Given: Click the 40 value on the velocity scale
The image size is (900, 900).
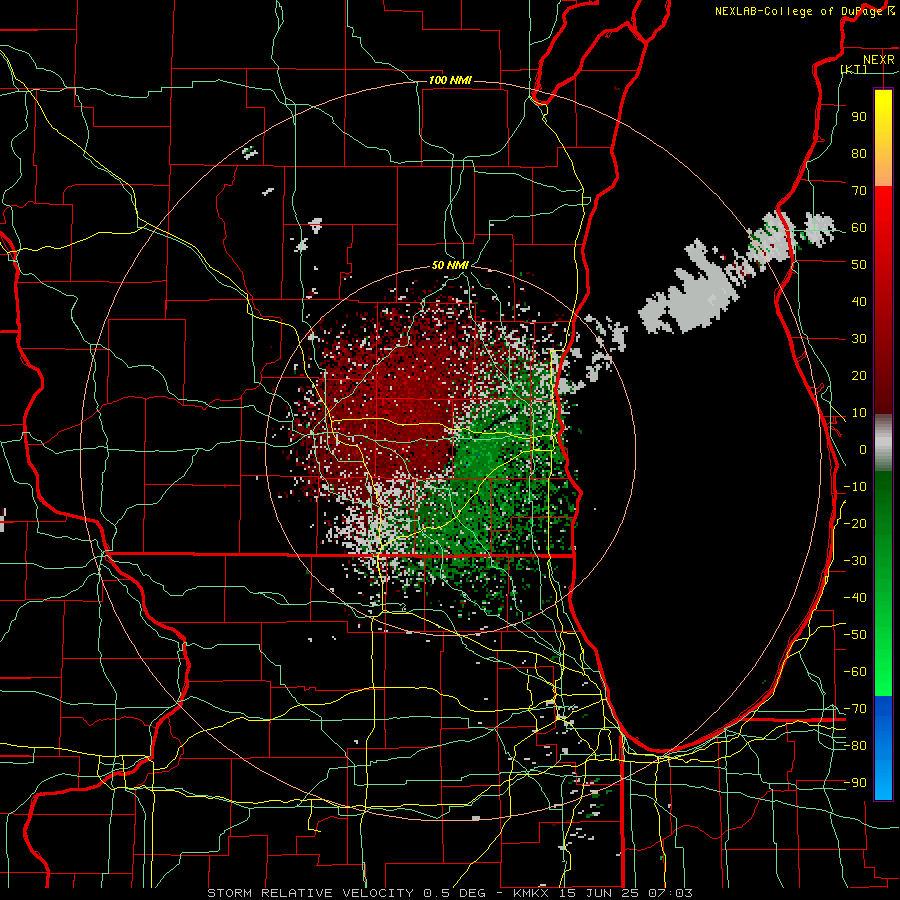Looking at the screenshot, I should tap(859, 301).
